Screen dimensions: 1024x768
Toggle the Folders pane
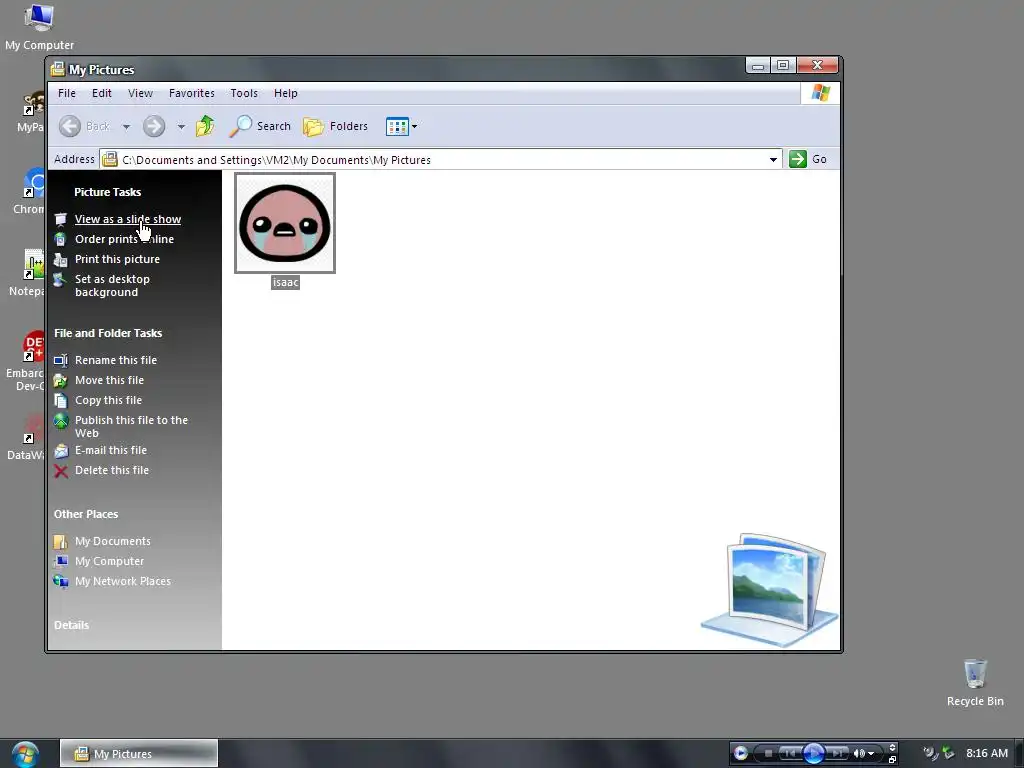336,126
